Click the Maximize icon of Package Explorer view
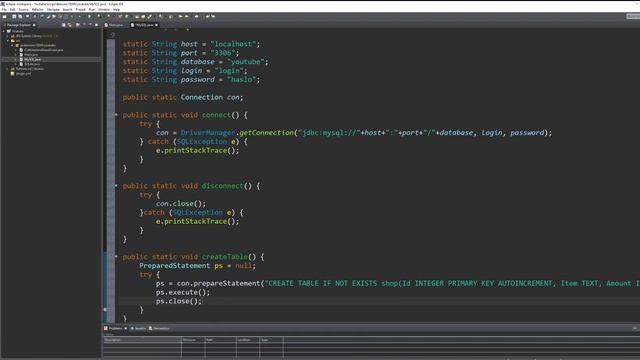Screen dimensions: 640x360 coord(96,25)
